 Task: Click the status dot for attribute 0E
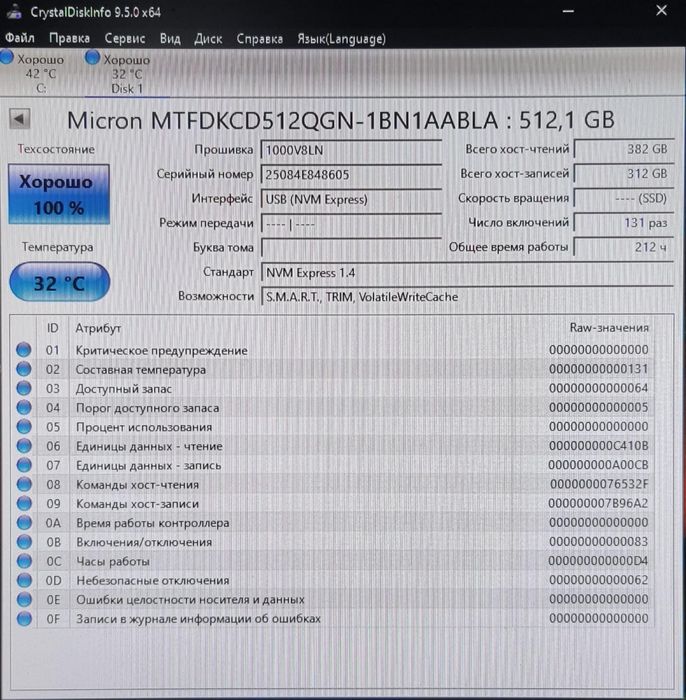point(24,599)
